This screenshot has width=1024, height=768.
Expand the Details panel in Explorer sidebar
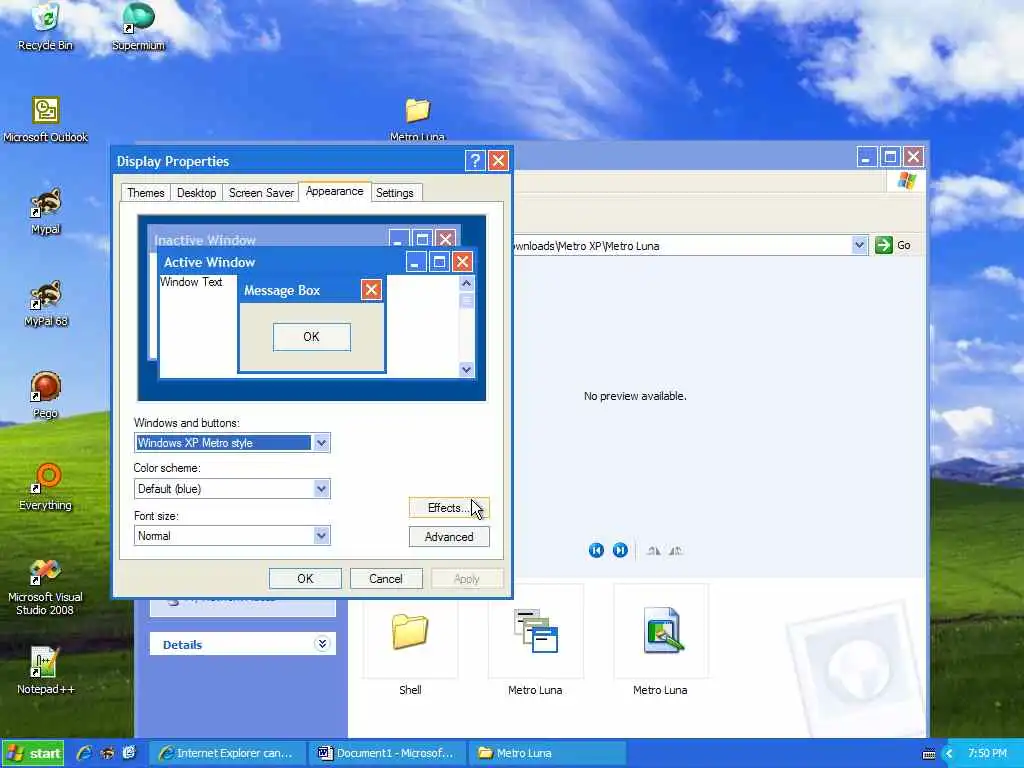tap(322, 644)
